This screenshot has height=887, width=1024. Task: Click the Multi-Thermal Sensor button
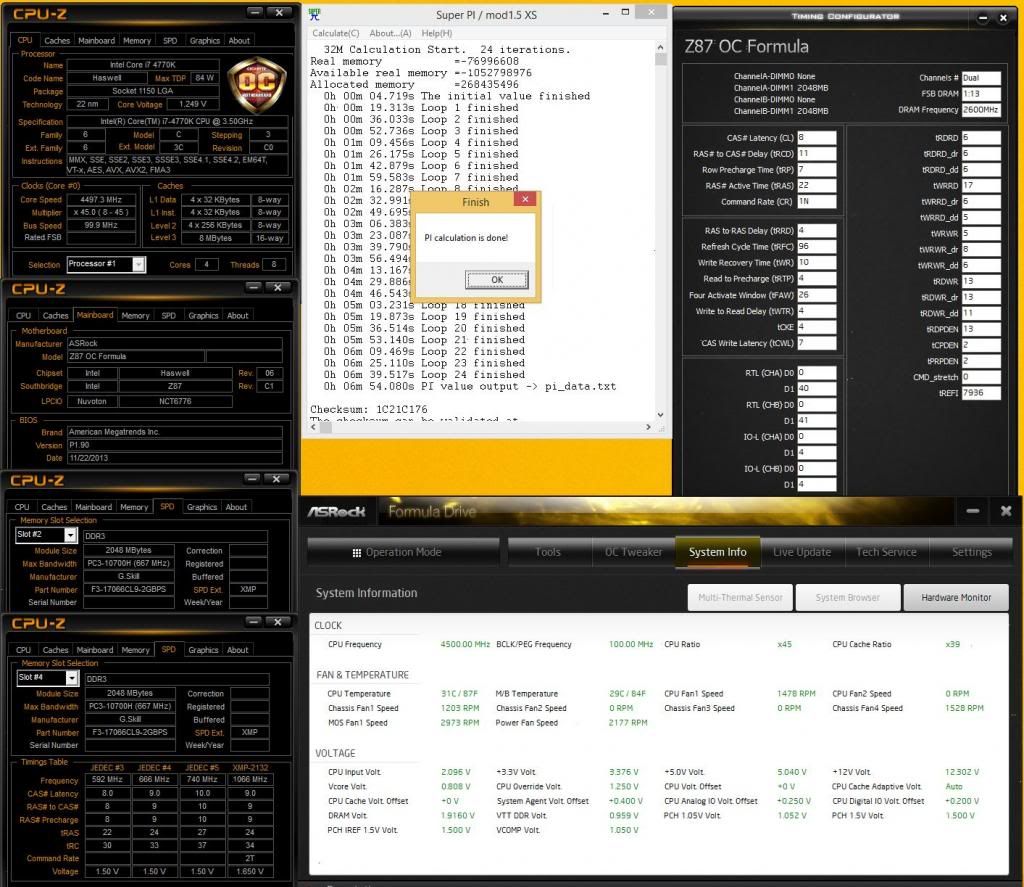tap(740, 597)
